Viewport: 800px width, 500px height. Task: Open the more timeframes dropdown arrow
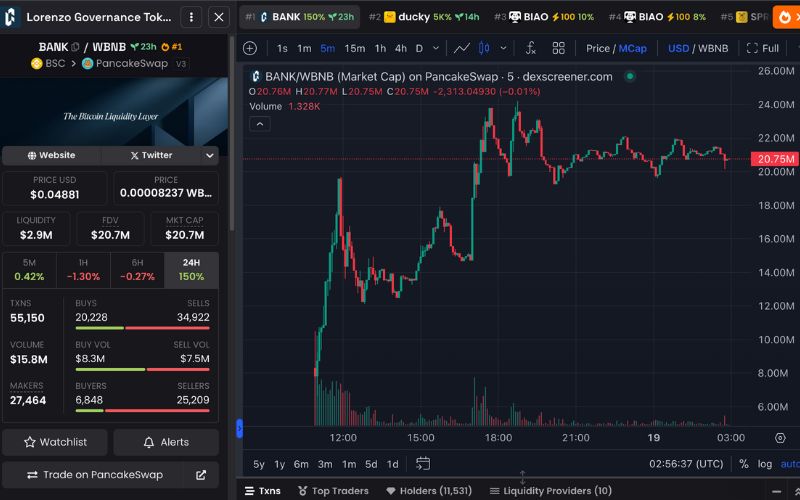pos(436,48)
